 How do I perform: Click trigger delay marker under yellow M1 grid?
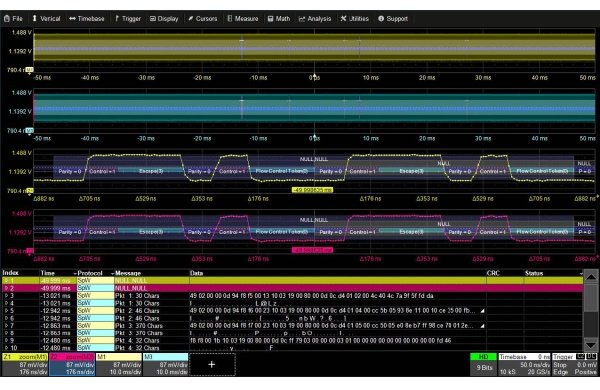[x=315, y=75]
